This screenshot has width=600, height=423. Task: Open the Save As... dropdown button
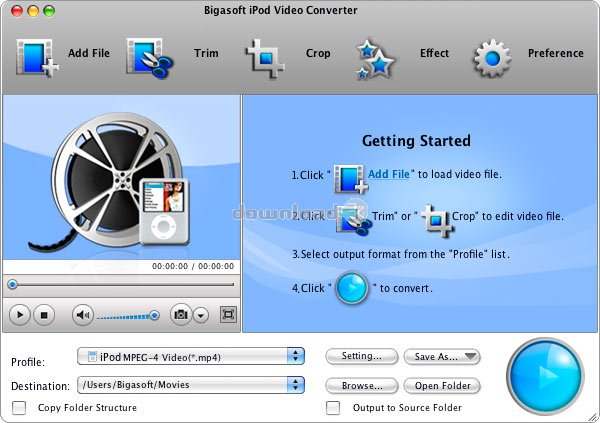[442, 356]
